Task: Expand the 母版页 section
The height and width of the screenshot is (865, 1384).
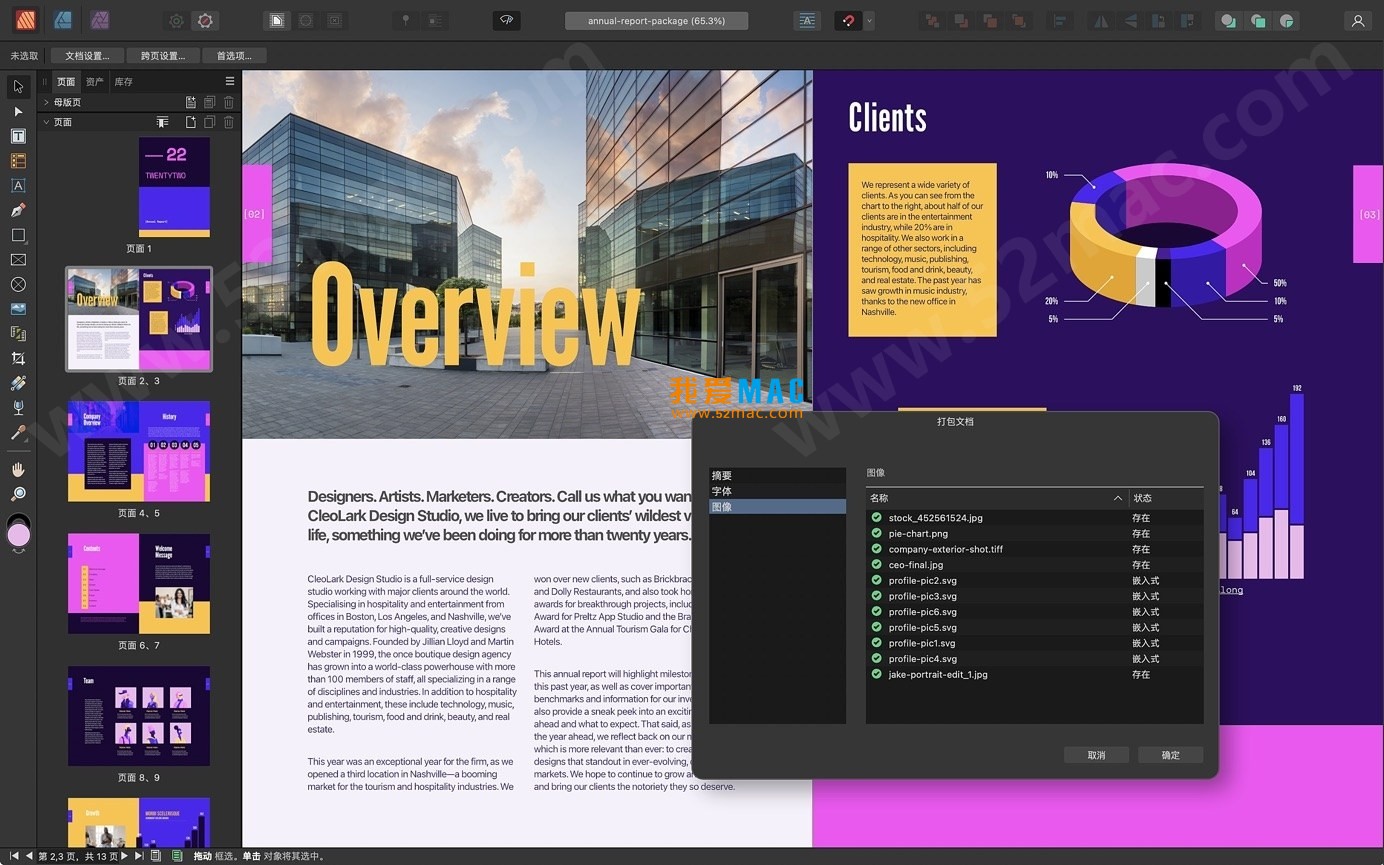Action: tap(46, 102)
